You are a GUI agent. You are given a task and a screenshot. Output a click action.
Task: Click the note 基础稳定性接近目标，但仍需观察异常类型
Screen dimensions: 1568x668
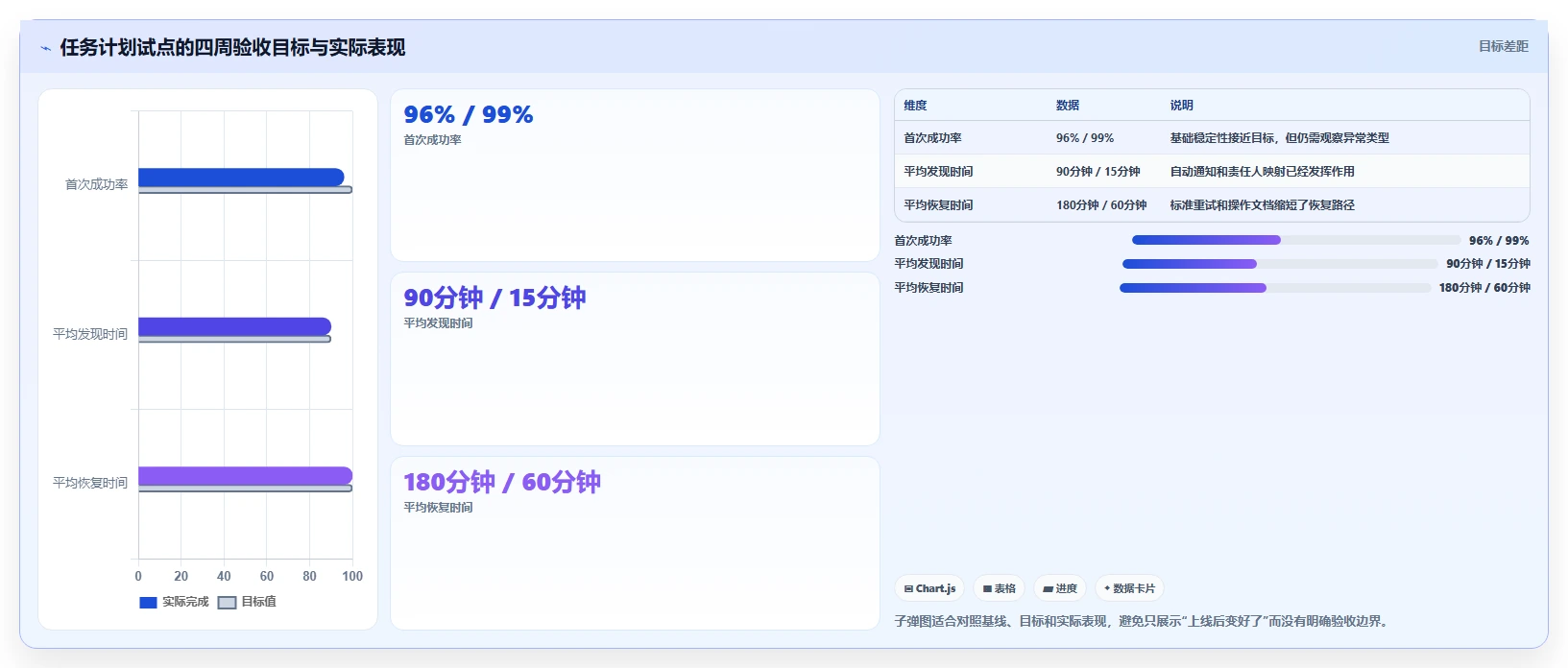click(x=1279, y=138)
